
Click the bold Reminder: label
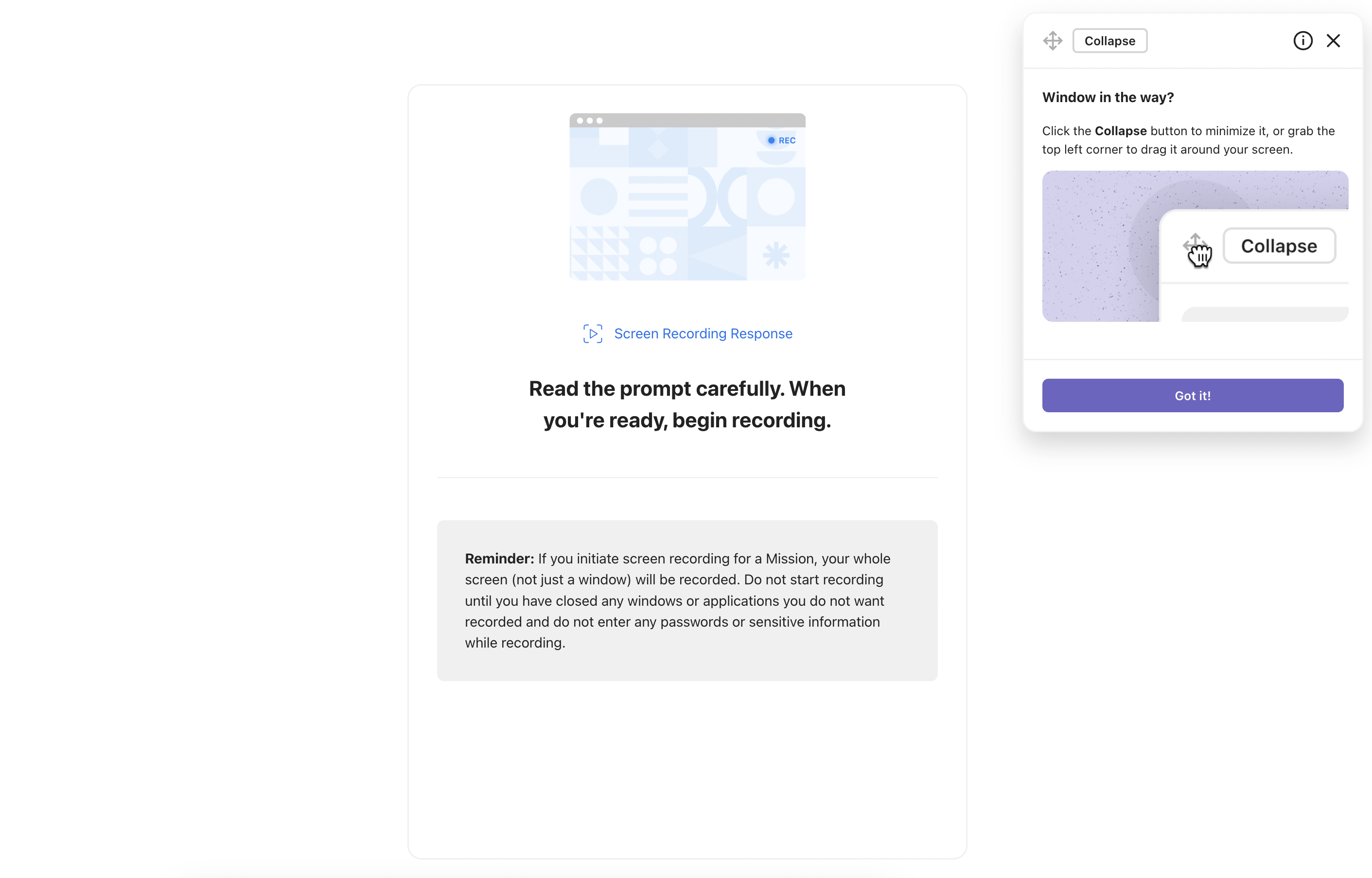tap(499, 559)
